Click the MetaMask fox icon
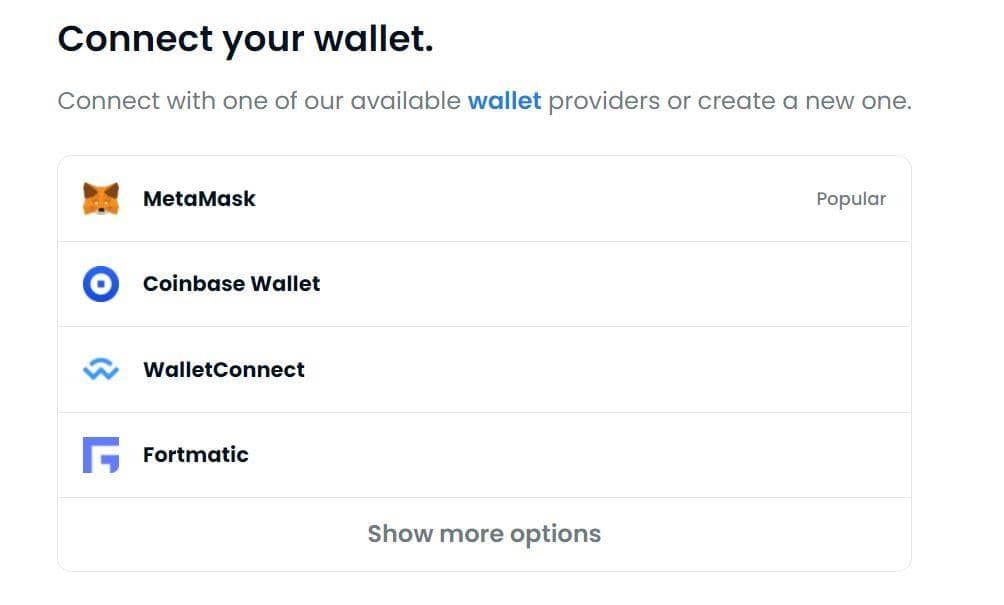The width and height of the screenshot is (1004, 605). [x=101, y=199]
